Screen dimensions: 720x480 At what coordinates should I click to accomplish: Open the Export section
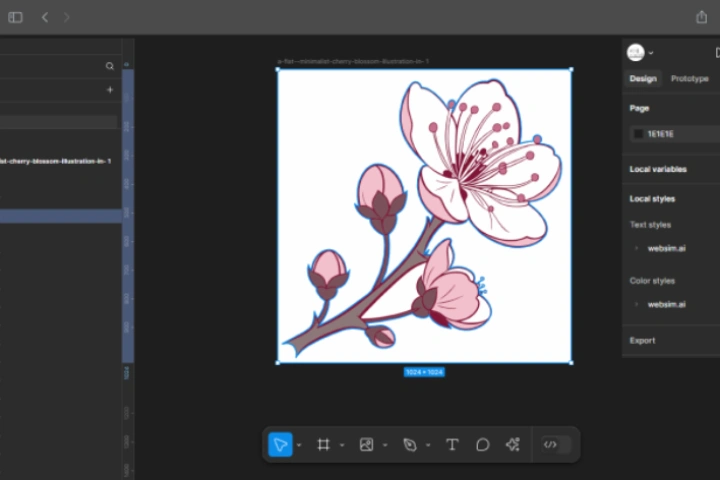[x=642, y=340]
